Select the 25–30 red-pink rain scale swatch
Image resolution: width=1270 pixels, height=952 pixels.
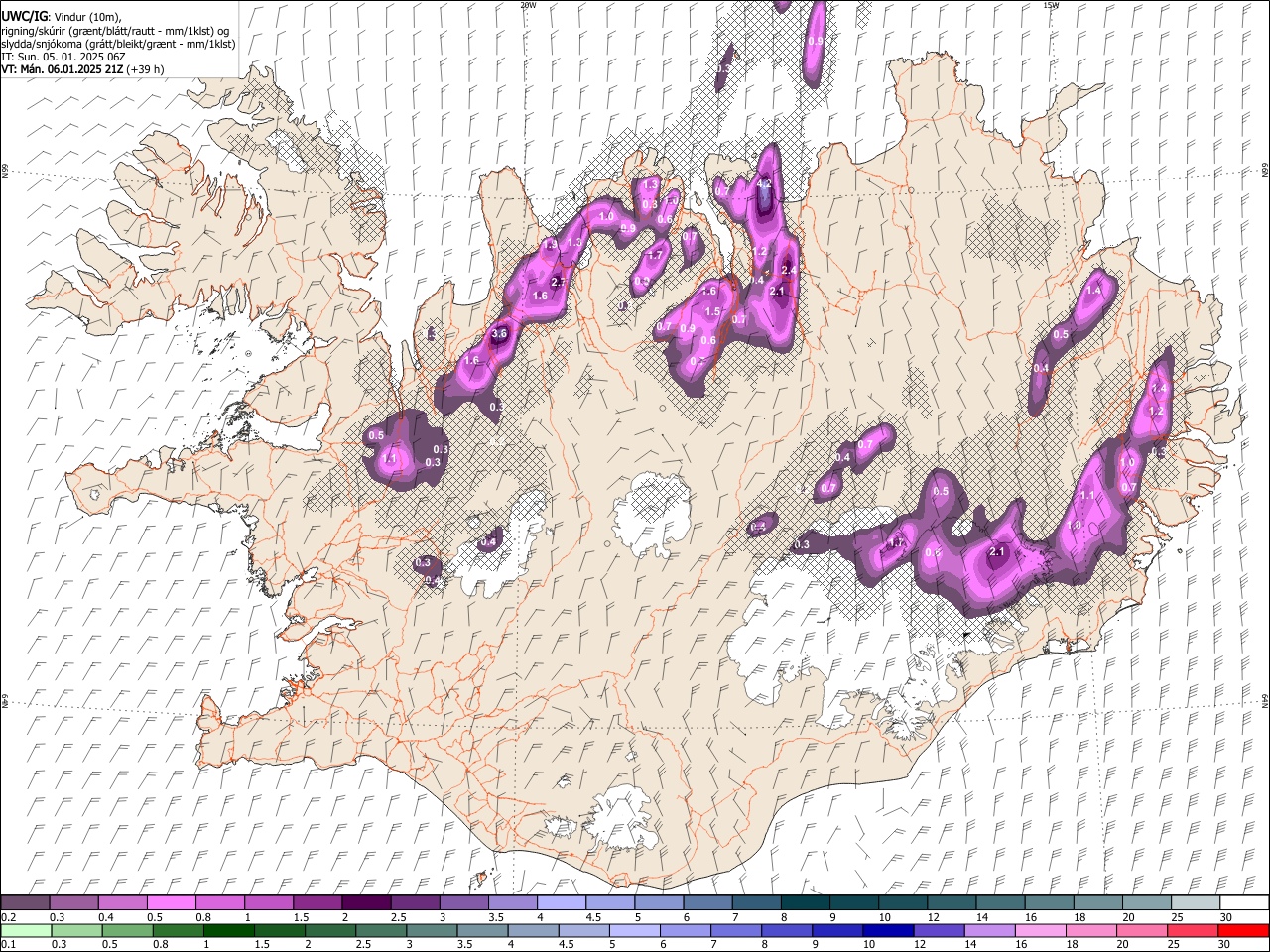pos(1193,930)
